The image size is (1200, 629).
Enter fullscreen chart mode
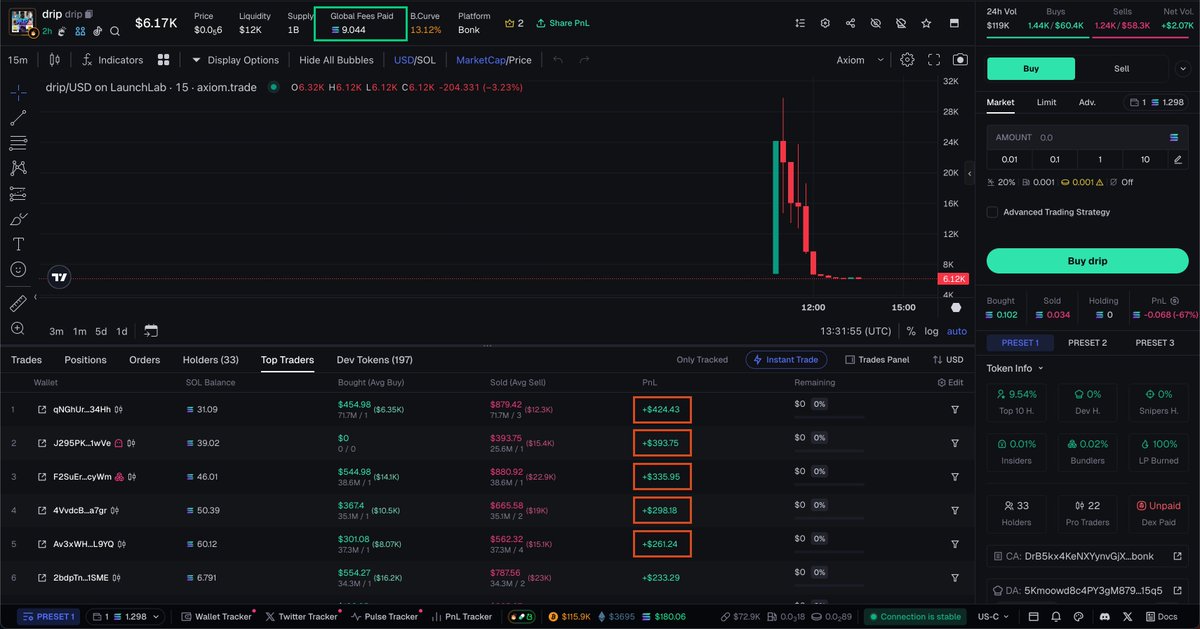tap(934, 60)
